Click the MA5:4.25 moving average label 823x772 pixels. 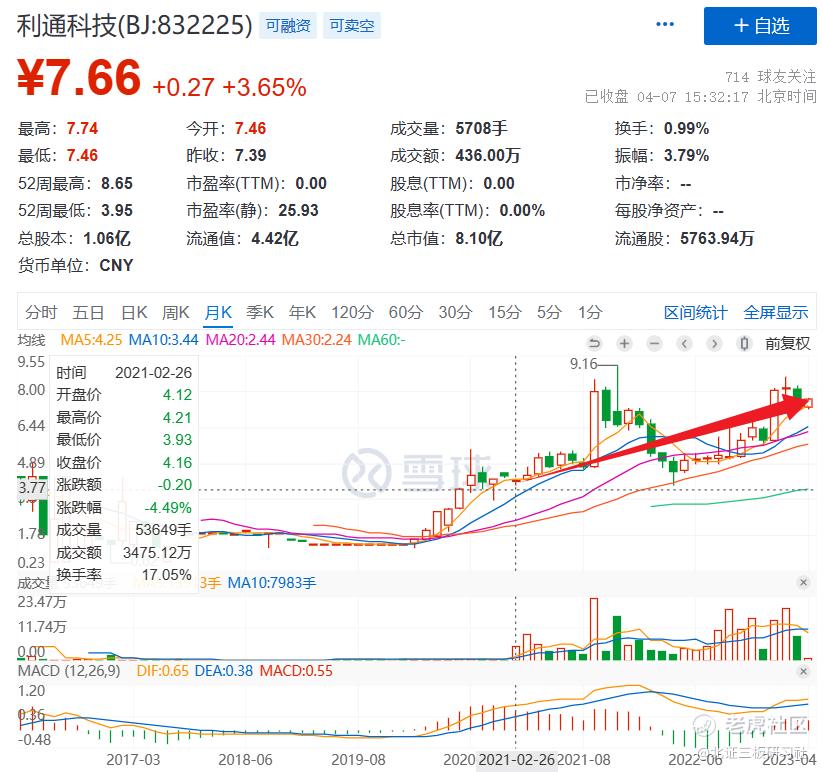click(x=91, y=340)
